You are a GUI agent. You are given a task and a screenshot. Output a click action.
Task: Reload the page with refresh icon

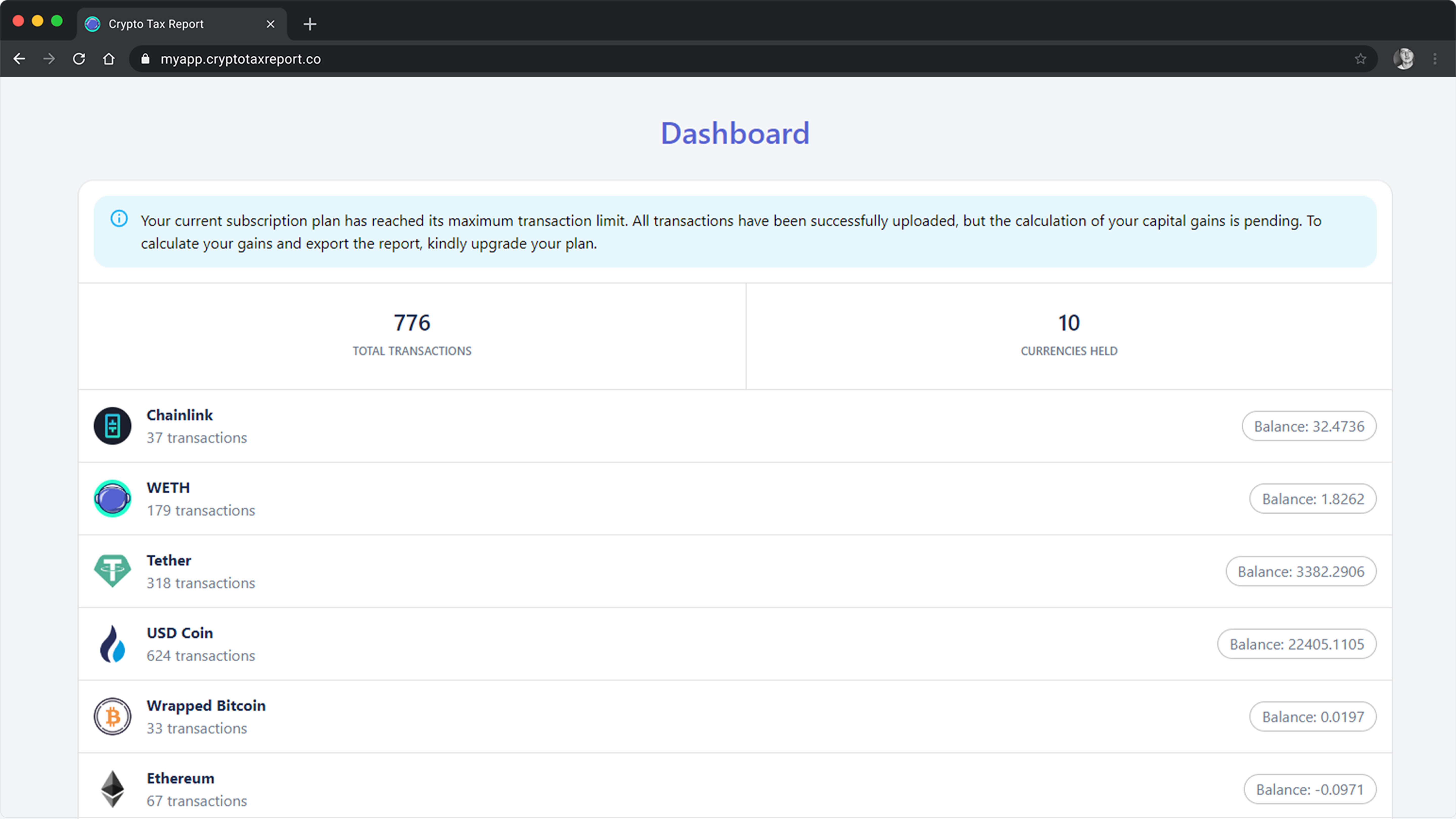pyautogui.click(x=79, y=59)
